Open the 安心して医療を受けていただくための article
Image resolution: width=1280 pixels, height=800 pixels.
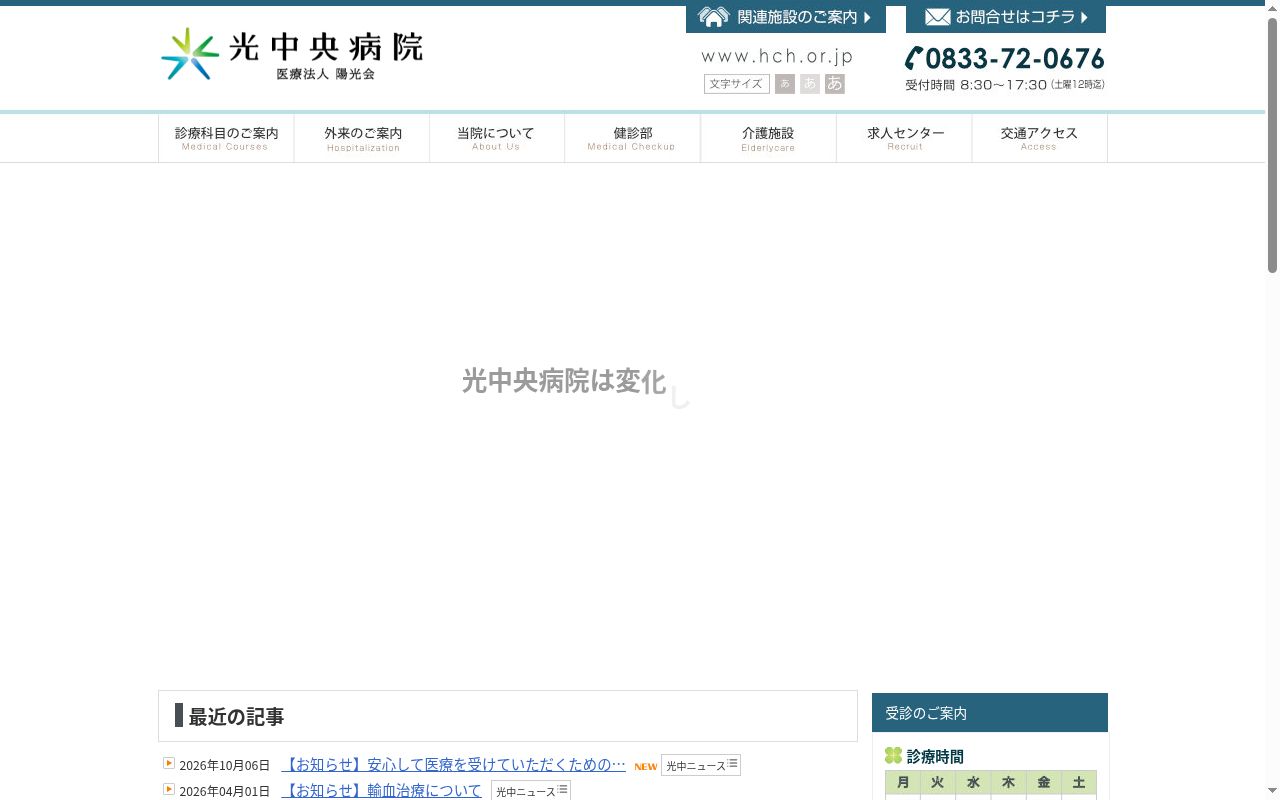click(454, 765)
